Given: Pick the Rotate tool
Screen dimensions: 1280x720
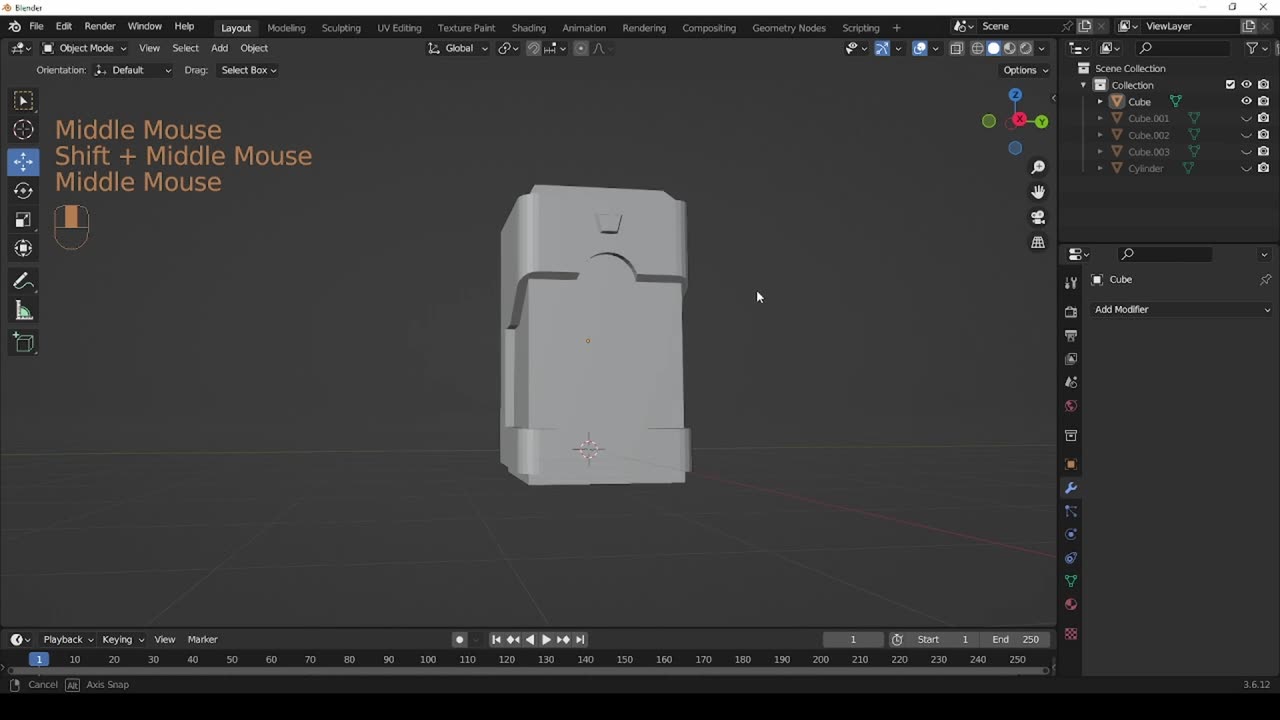Looking at the screenshot, I should 23,190.
